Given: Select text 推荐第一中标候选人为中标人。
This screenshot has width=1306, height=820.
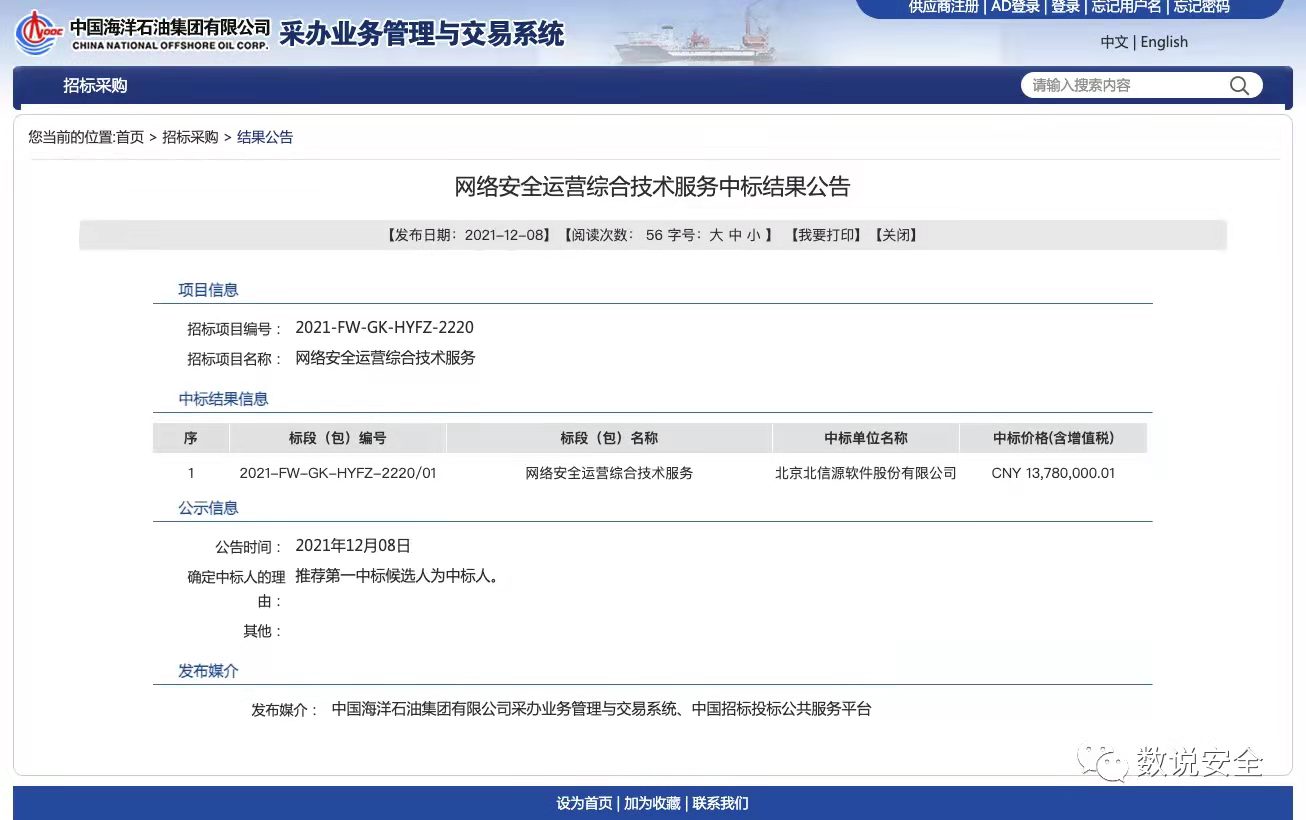Looking at the screenshot, I should [x=397, y=576].
